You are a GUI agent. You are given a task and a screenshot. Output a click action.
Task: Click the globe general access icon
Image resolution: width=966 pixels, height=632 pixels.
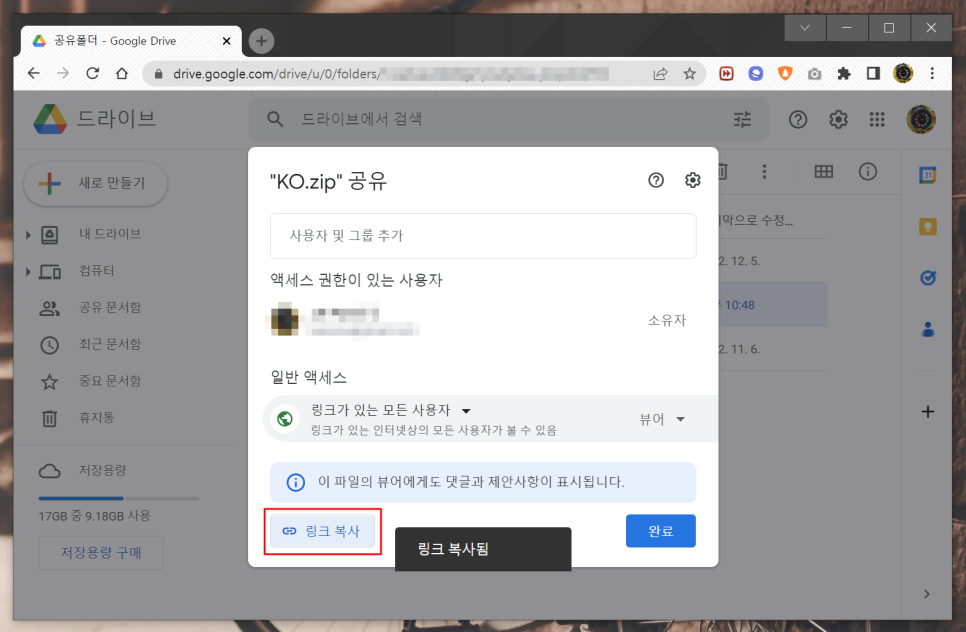(285, 419)
